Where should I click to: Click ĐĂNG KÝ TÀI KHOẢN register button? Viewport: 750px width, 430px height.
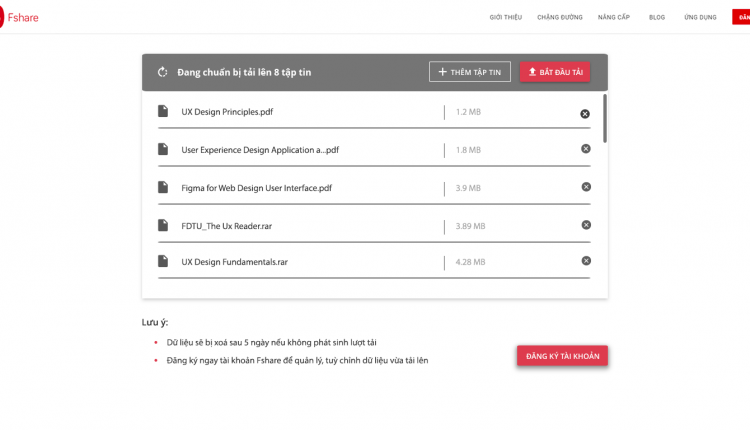pyautogui.click(x=562, y=356)
